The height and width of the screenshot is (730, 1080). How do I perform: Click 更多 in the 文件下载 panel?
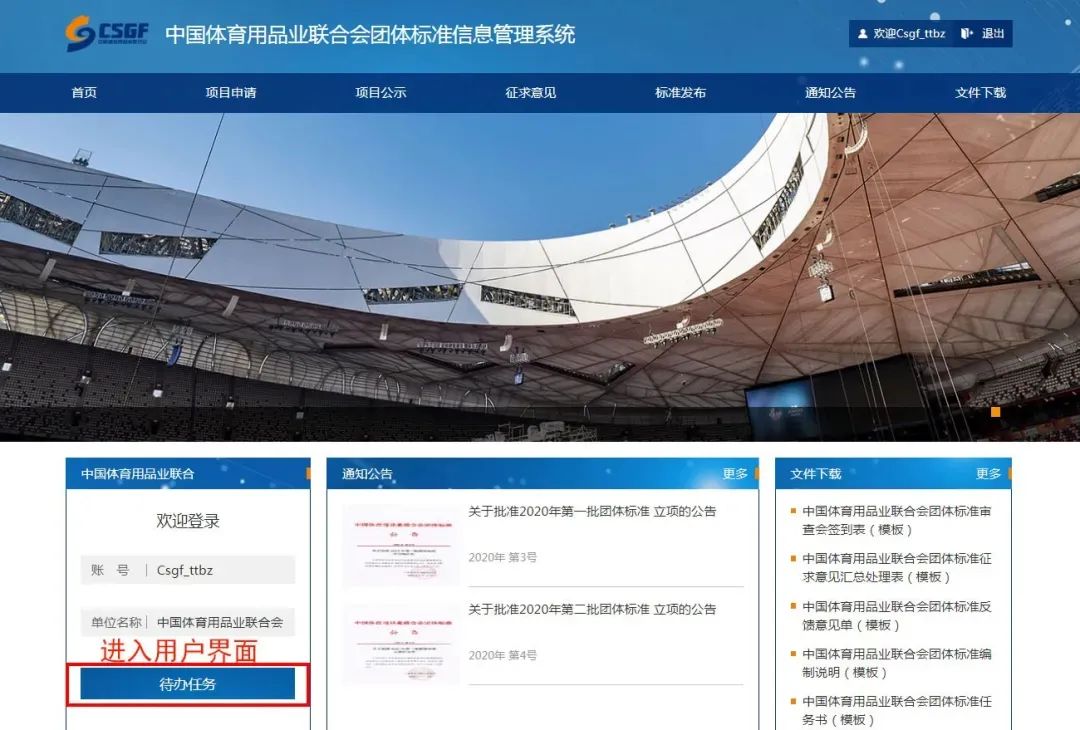click(x=988, y=474)
